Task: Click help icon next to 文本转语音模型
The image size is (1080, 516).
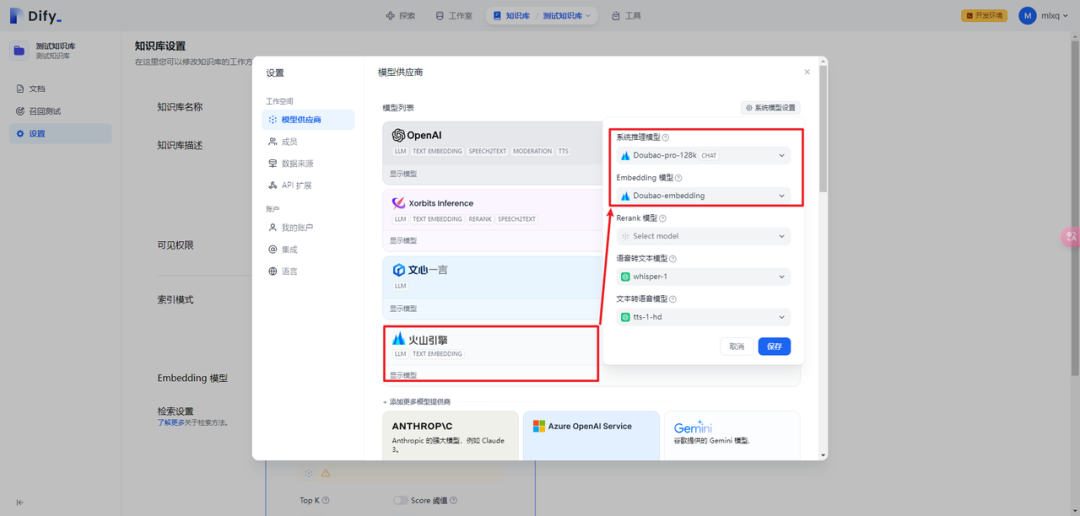Action: click(673, 300)
